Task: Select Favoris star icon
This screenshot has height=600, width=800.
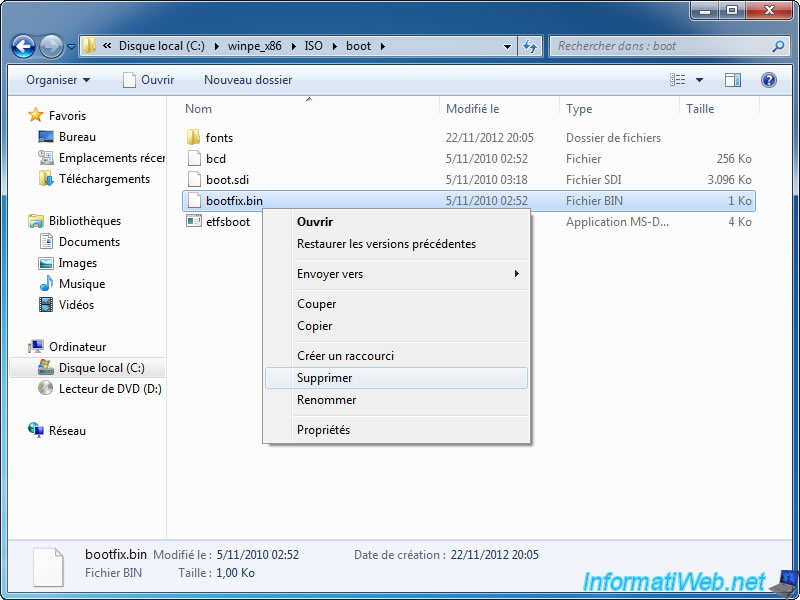Action: (x=35, y=115)
